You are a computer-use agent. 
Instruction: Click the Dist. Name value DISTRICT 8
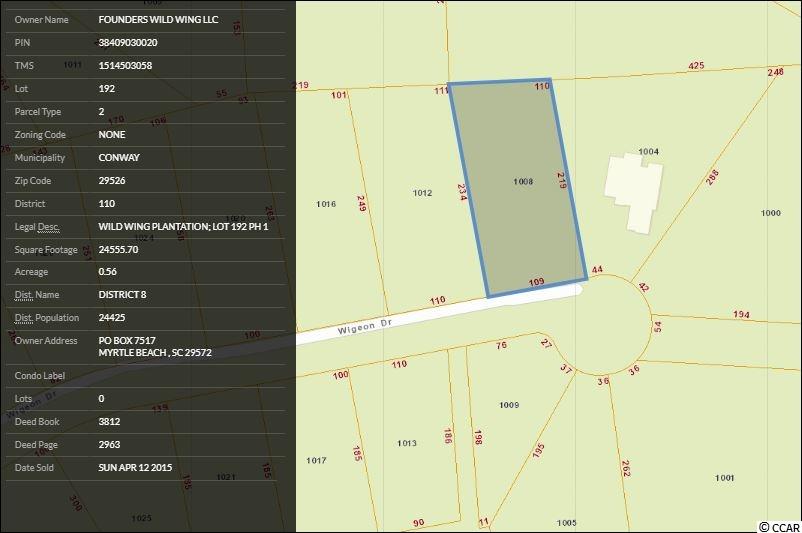122,295
